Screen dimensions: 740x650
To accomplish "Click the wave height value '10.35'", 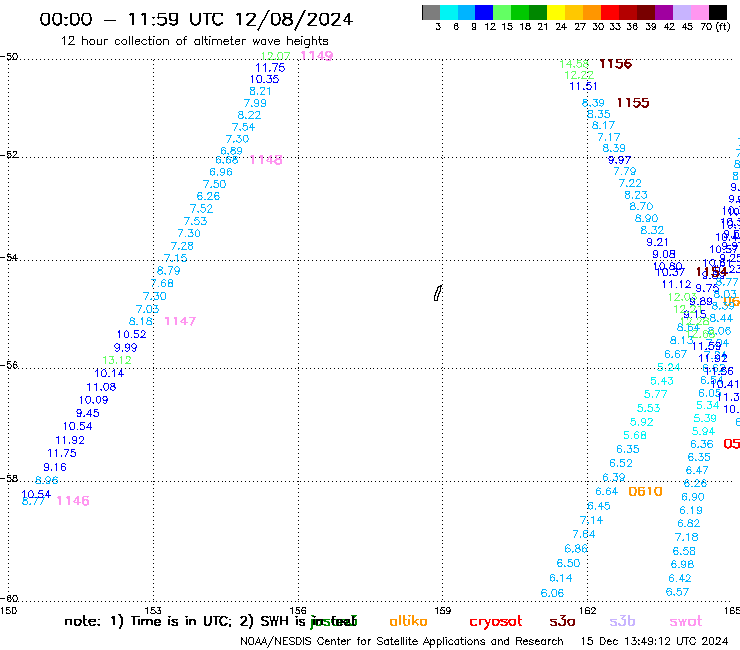I will coord(264,79).
